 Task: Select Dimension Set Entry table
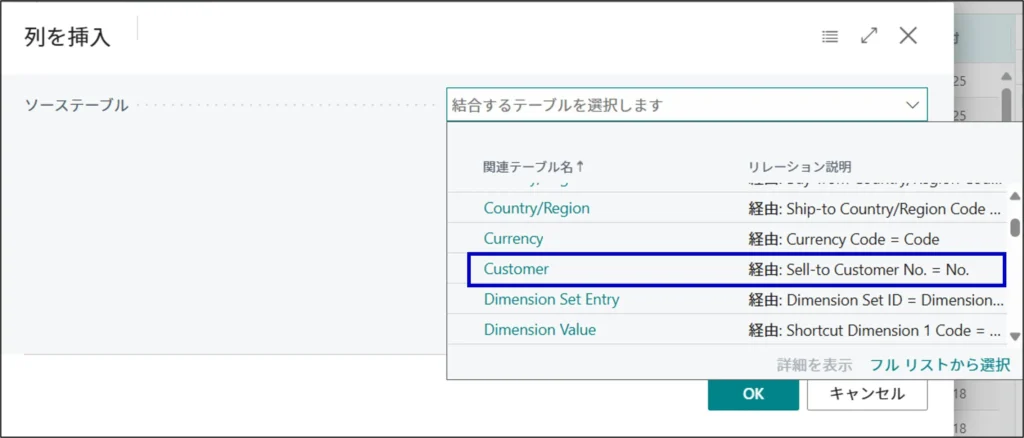[x=551, y=299]
